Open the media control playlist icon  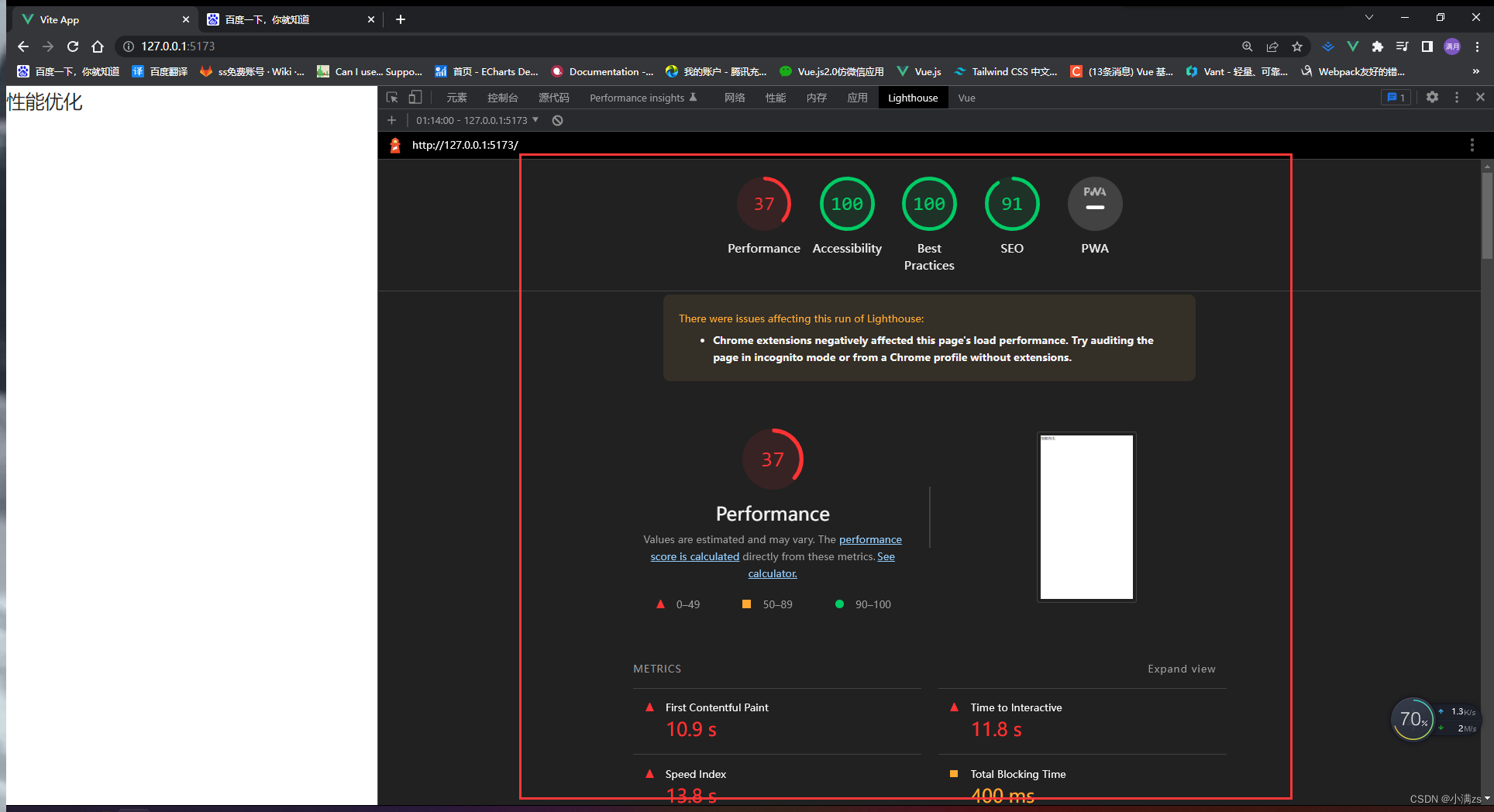tap(1402, 46)
